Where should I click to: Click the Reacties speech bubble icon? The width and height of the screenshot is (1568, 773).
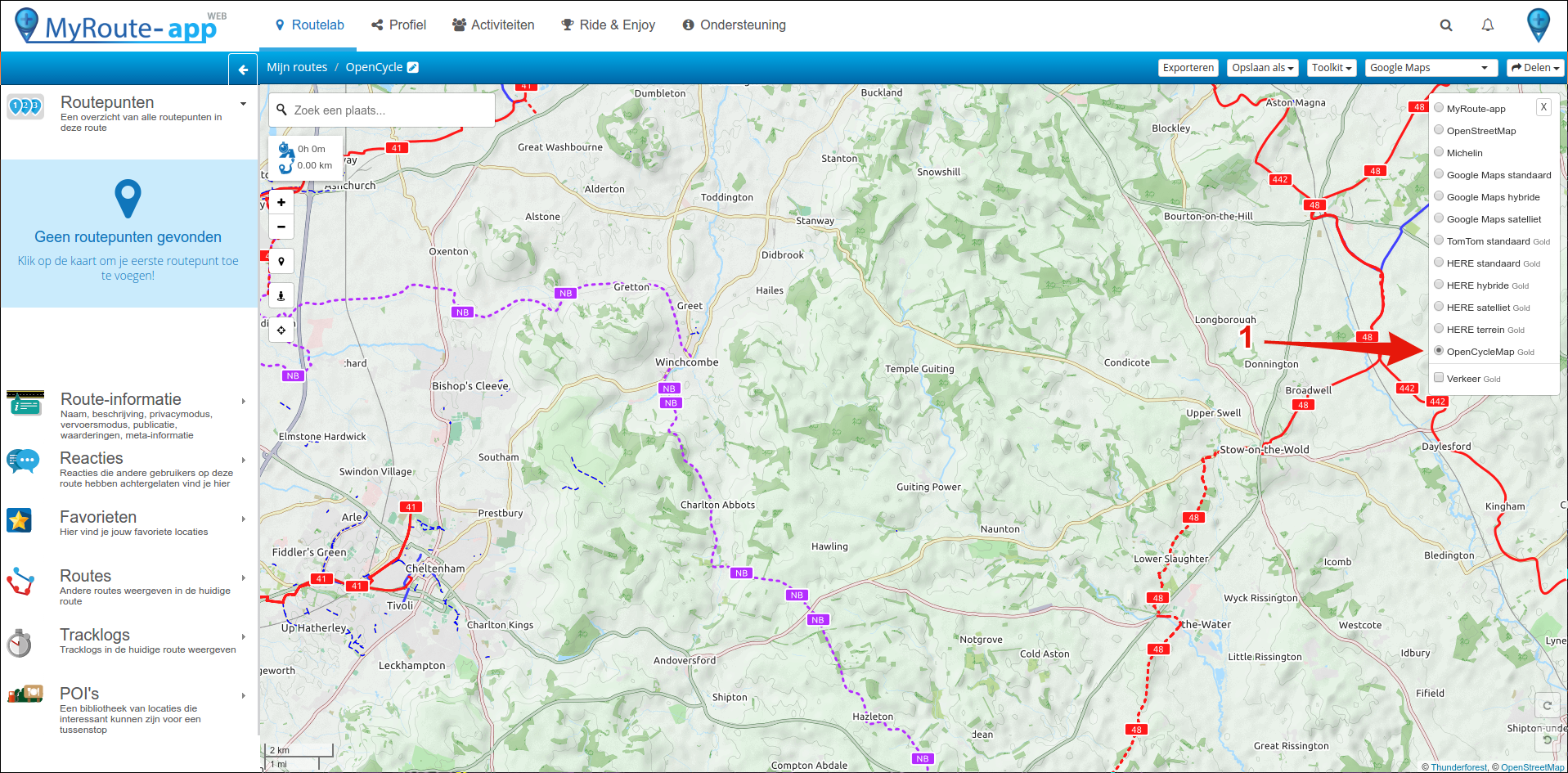click(x=23, y=461)
